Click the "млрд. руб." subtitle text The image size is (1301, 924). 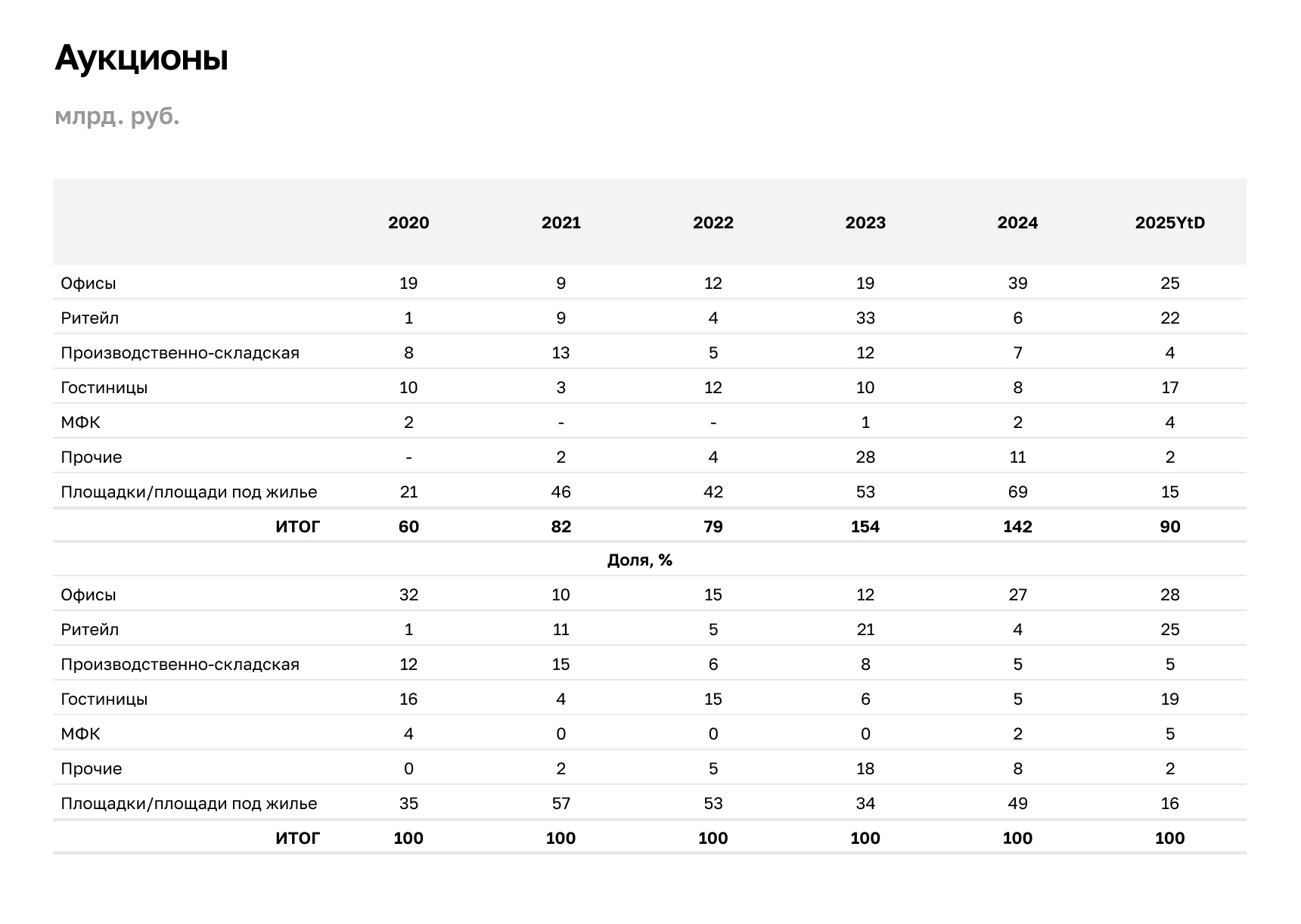117,116
